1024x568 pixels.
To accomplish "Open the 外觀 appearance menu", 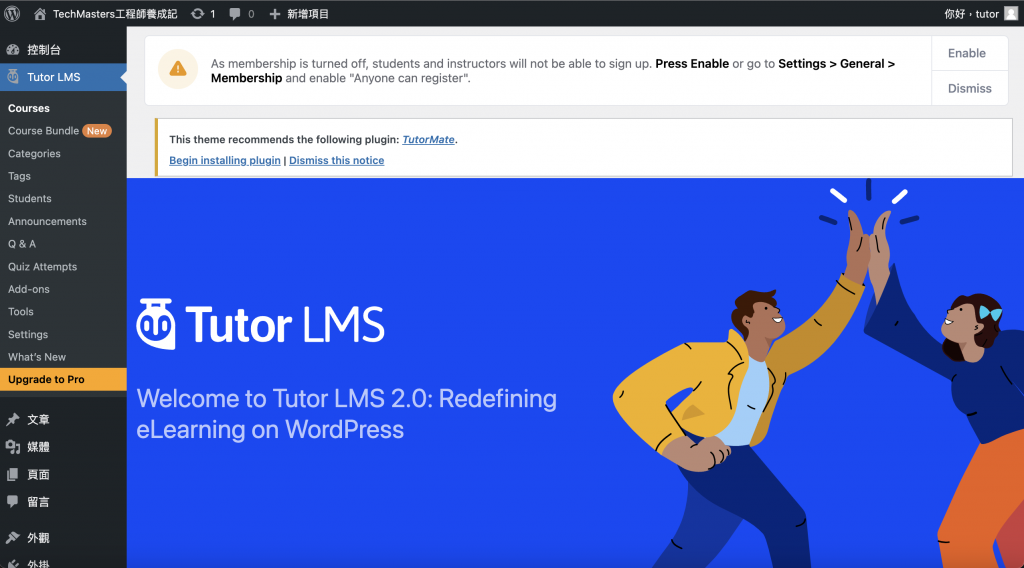I will click(x=38, y=537).
